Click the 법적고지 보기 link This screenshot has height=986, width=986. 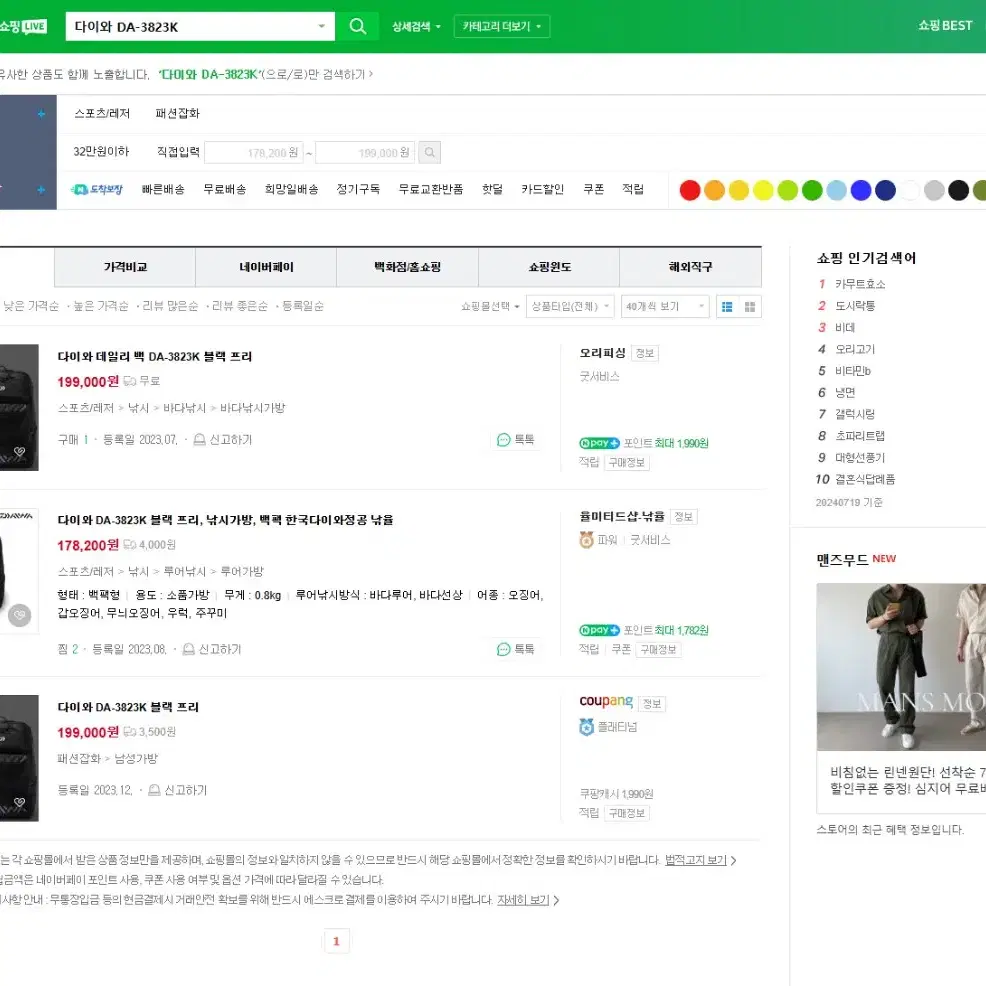point(695,860)
